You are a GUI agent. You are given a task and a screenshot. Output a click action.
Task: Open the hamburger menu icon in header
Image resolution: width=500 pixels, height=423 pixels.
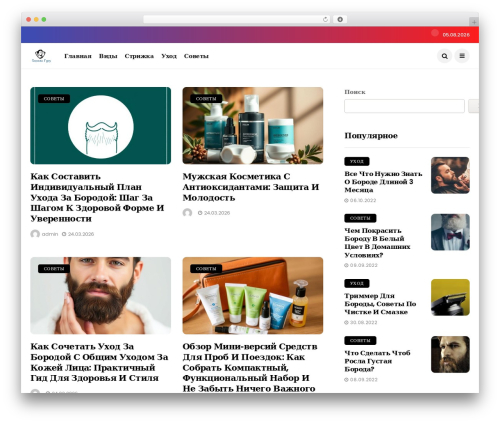coord(462,56)
